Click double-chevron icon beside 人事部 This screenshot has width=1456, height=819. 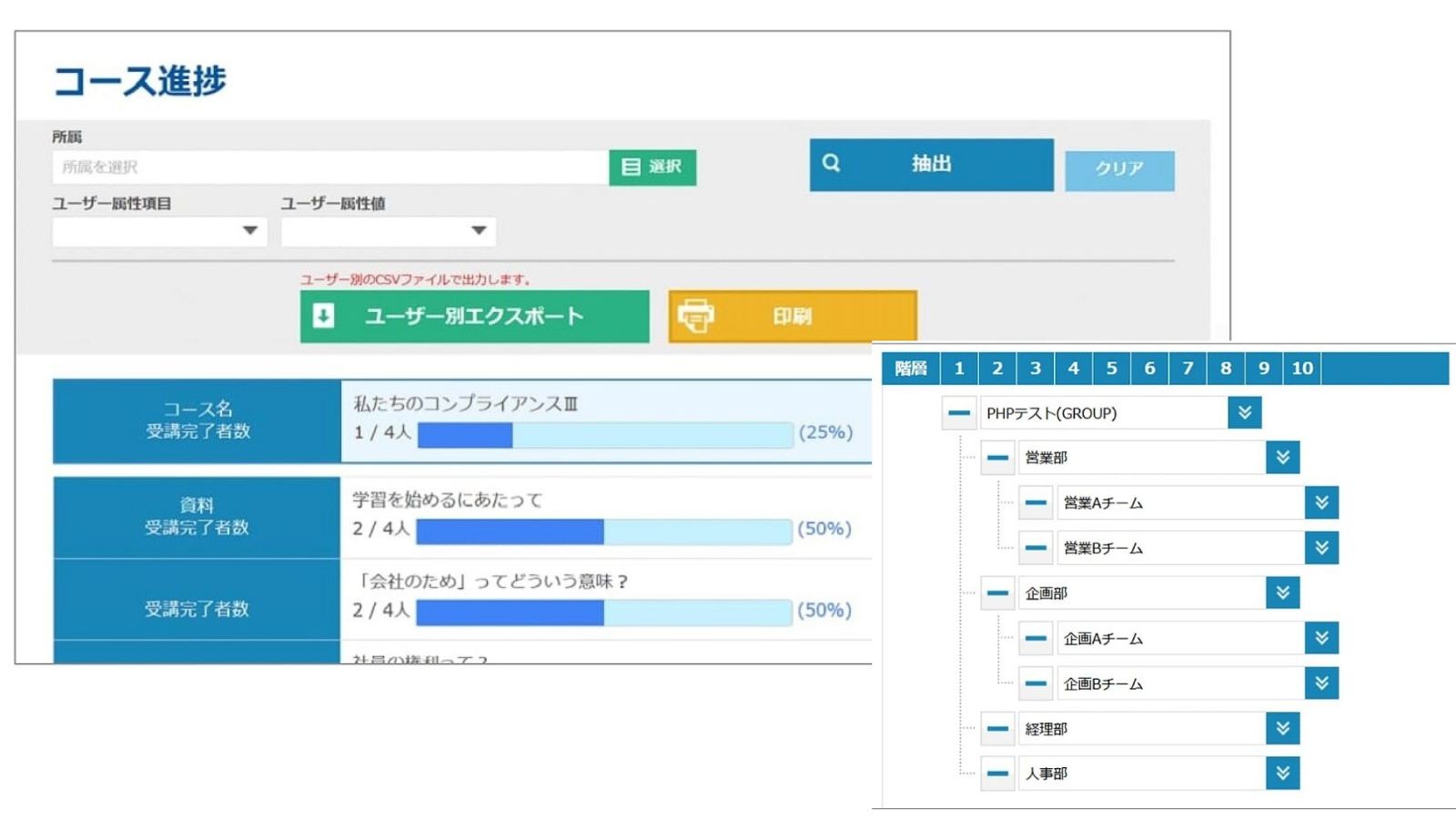pyautogui.click(x=1282, y=773)
